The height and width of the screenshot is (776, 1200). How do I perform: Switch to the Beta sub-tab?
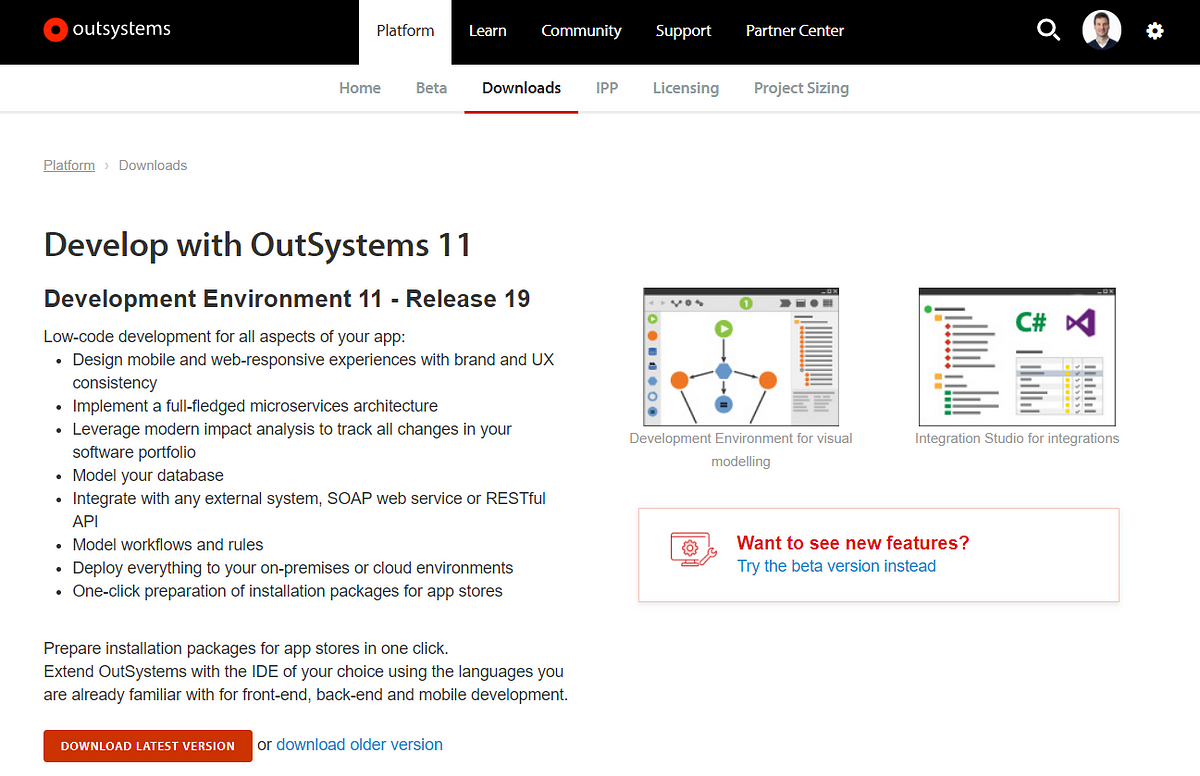tap(431, 88)
